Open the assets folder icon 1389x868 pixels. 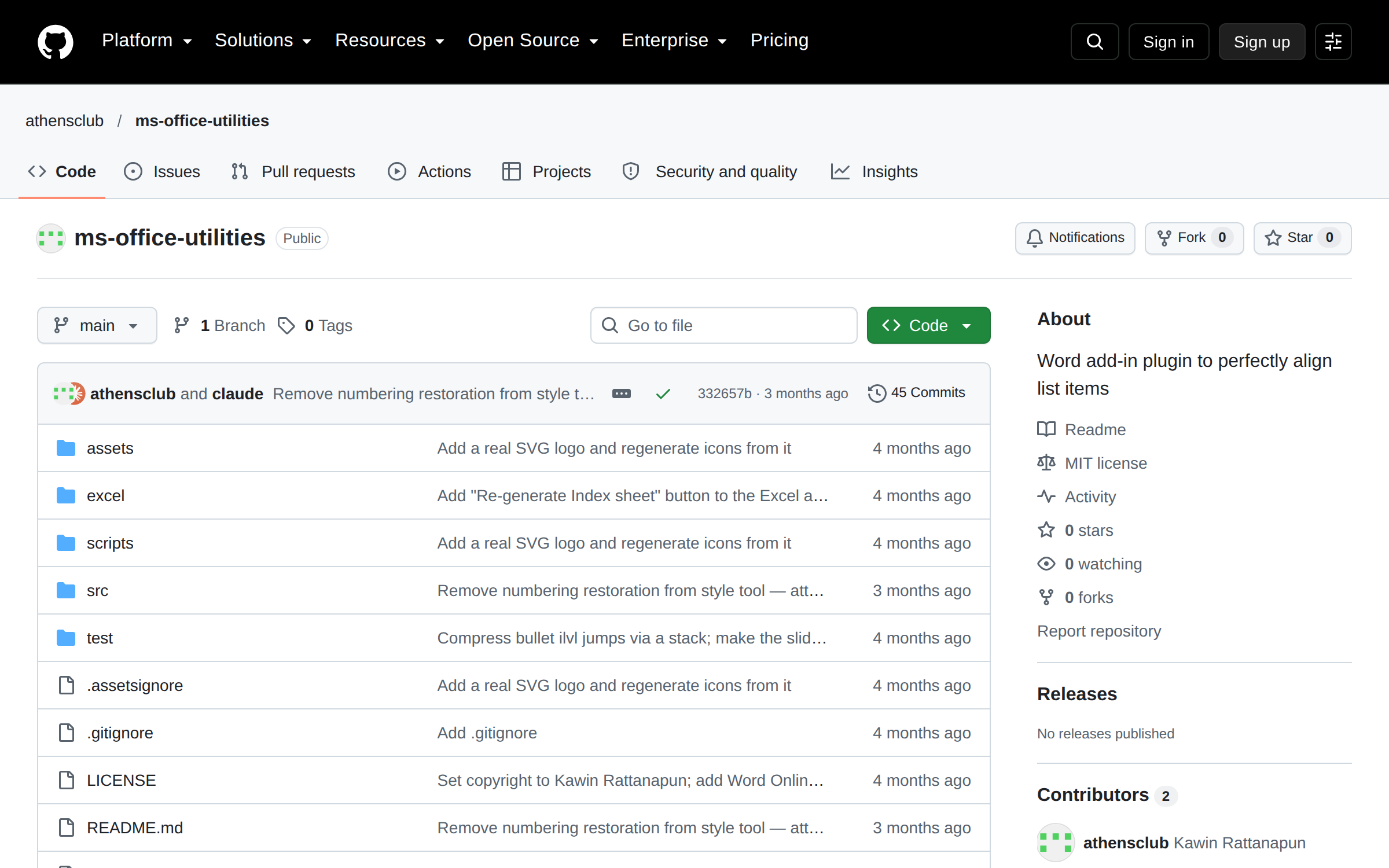point(66,448)
